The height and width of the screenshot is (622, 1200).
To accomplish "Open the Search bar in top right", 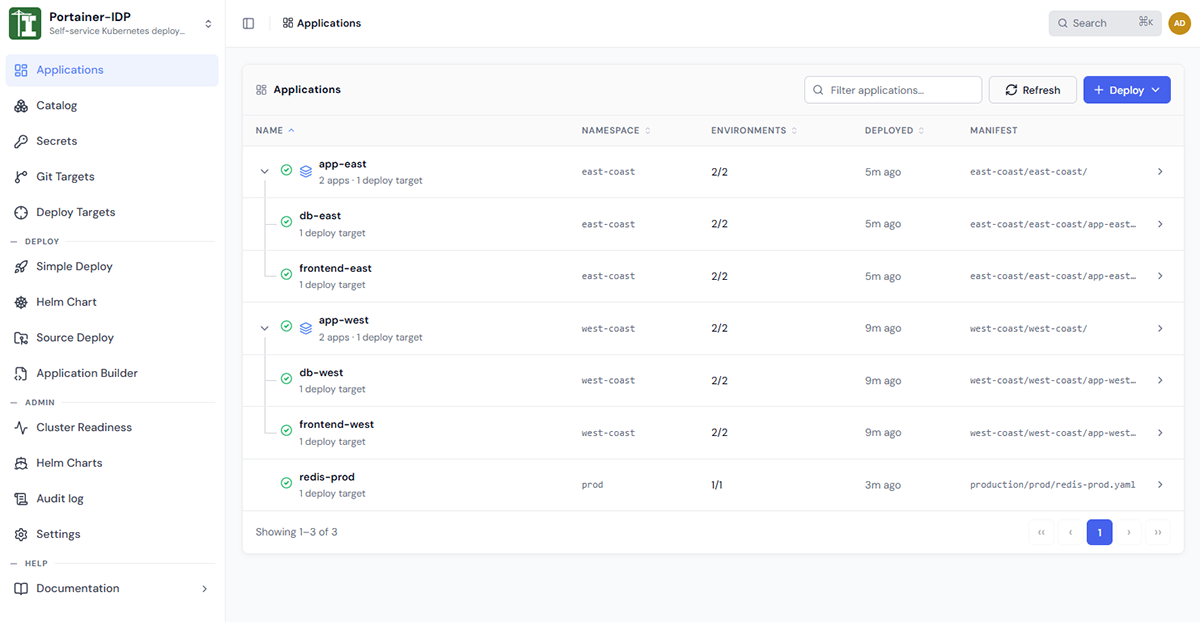I will tap(1105, 23).
